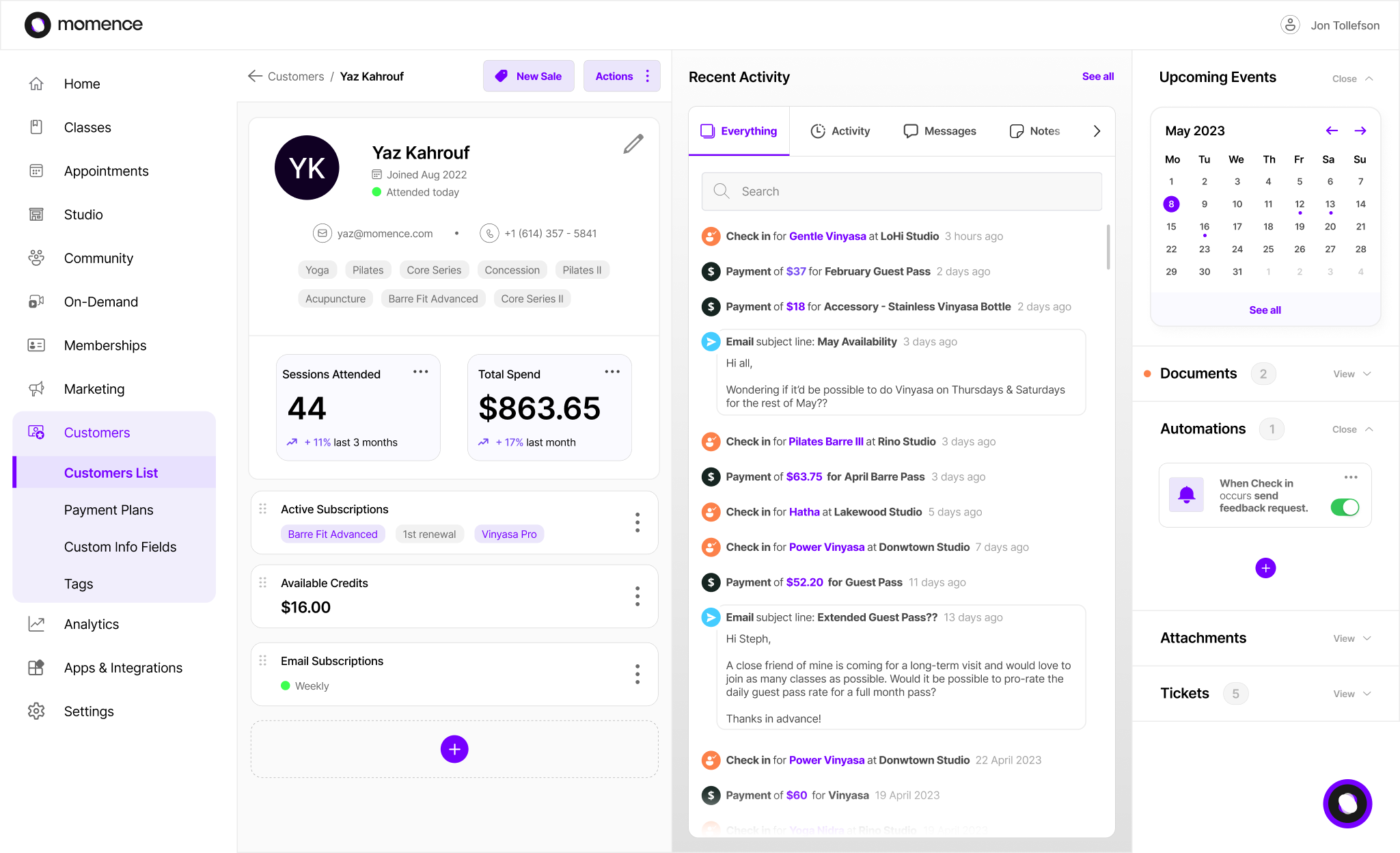Open Payment Plans submenu item
The width and height of the screenshot is (1400, 853).
tap(109, 510)
